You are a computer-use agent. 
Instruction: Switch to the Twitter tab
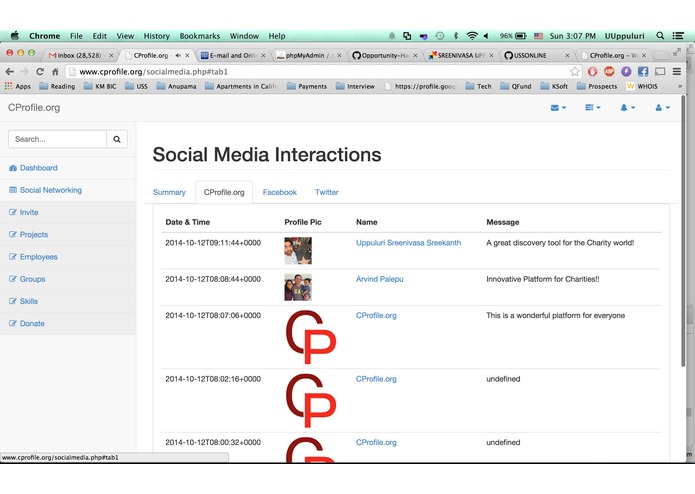click(327, 192)
